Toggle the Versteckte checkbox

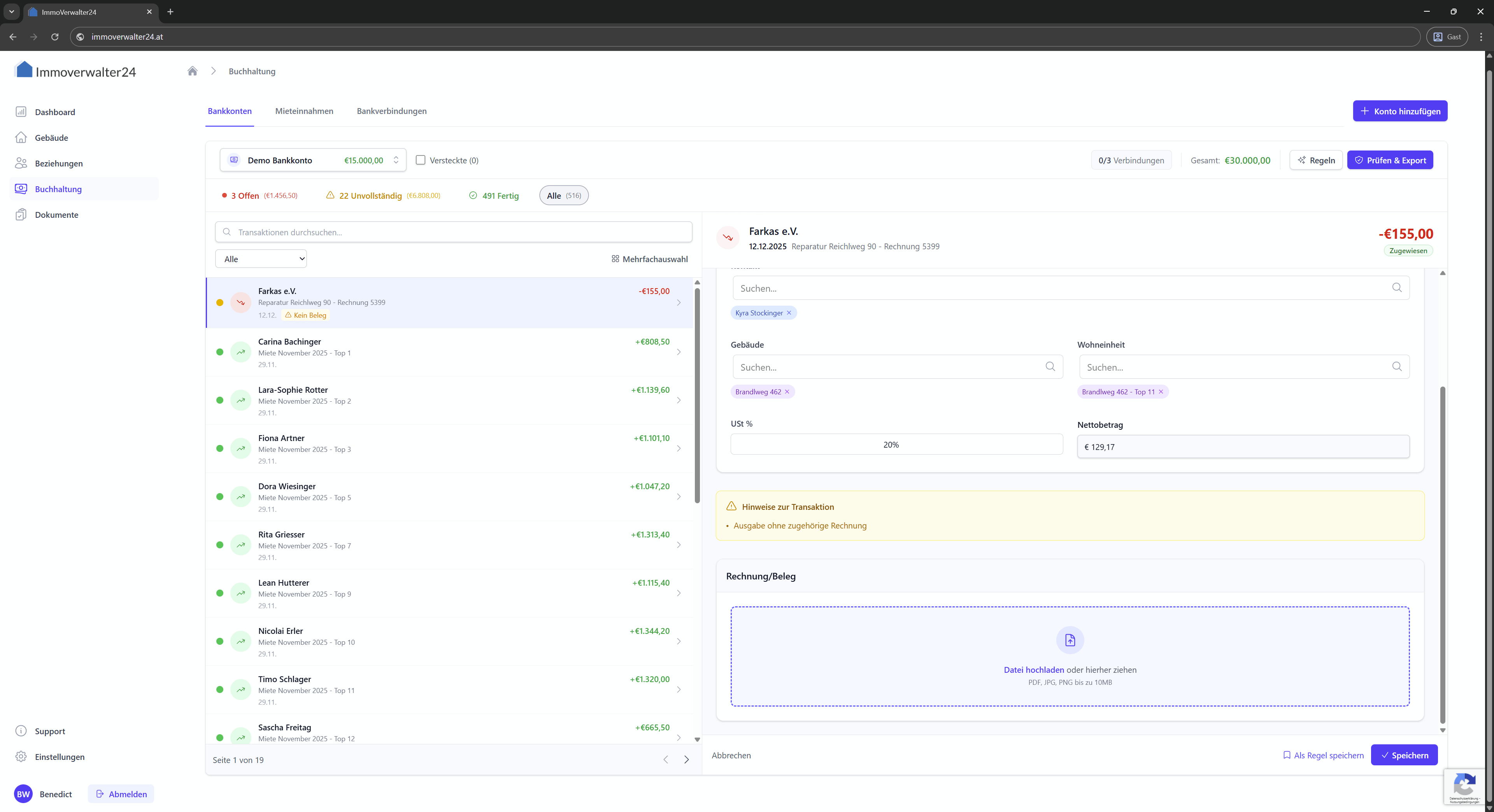pyautogui.click(x=421, y=160)
